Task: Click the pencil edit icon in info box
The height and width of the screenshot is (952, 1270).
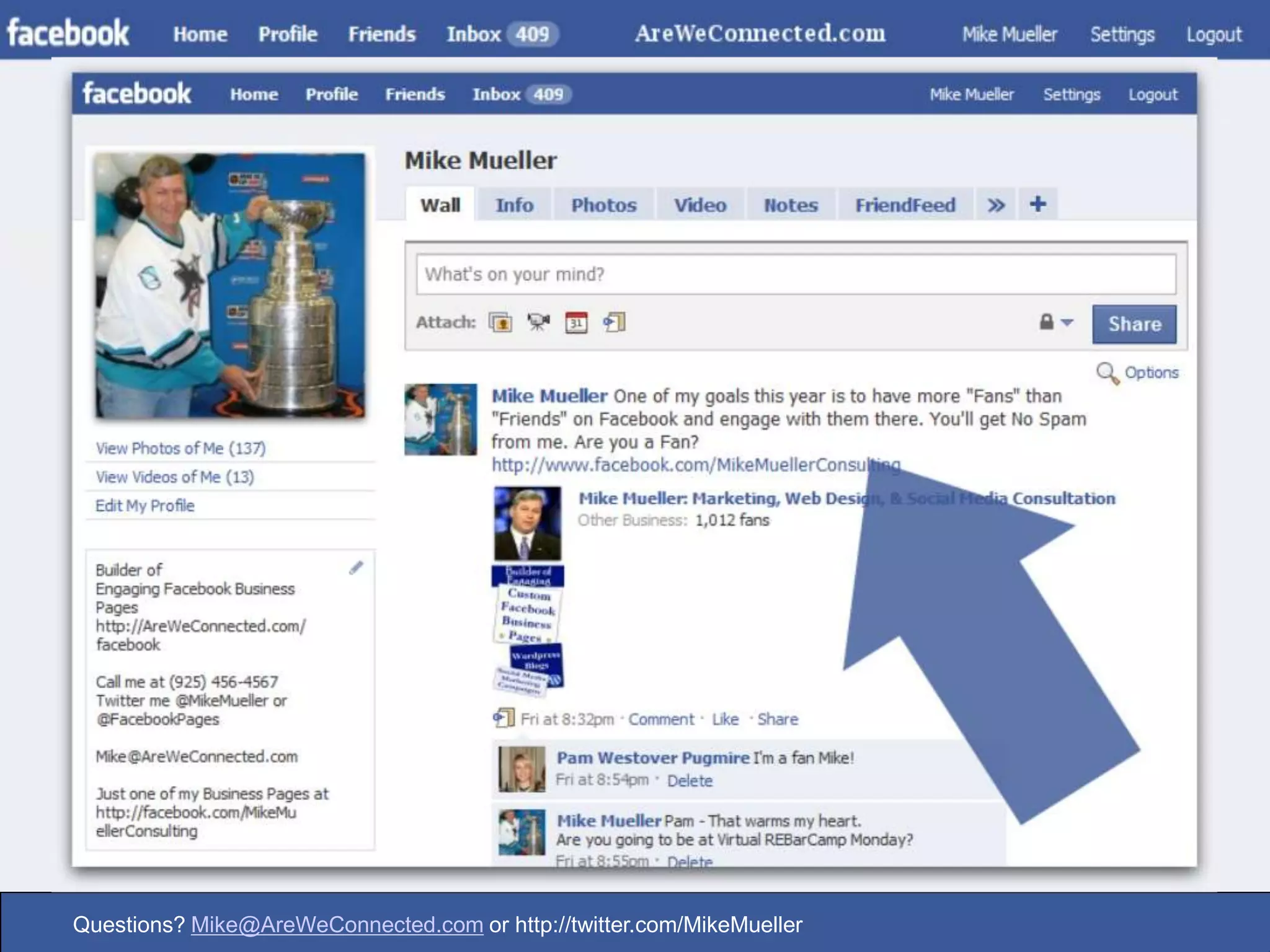Action: coord(356,568)
